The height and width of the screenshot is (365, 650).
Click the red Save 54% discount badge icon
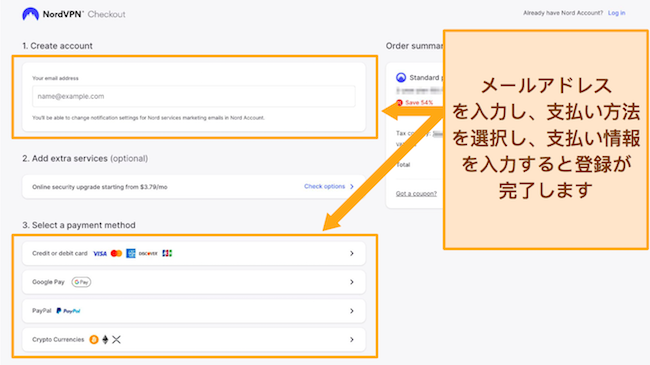pos(400,102)
